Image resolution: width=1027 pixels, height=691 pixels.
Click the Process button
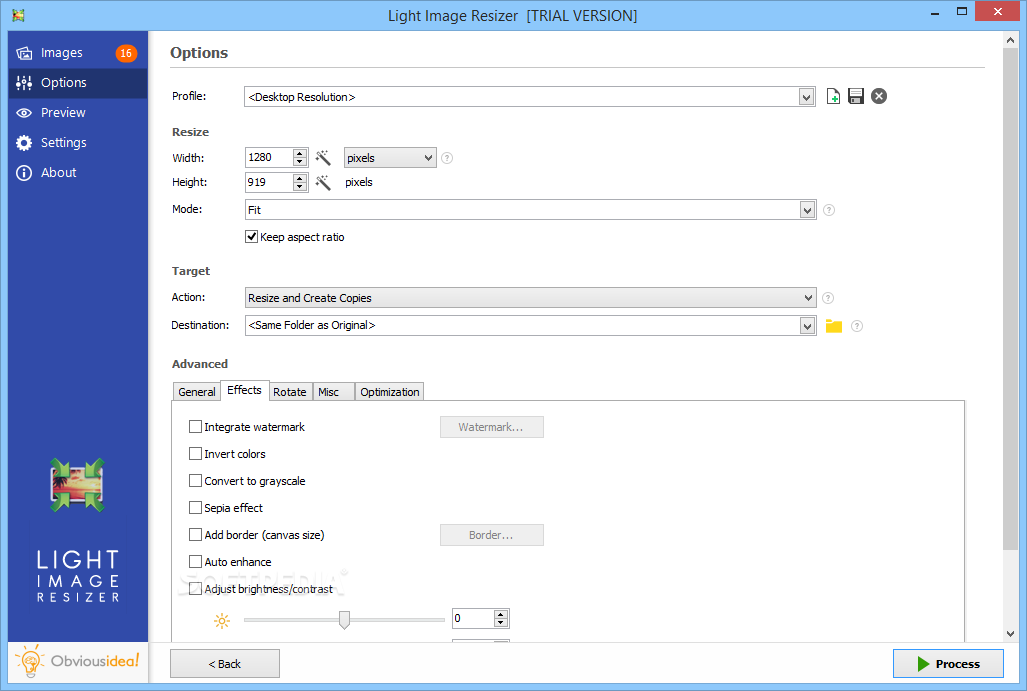pyautogui.click(x=948, y=664)
